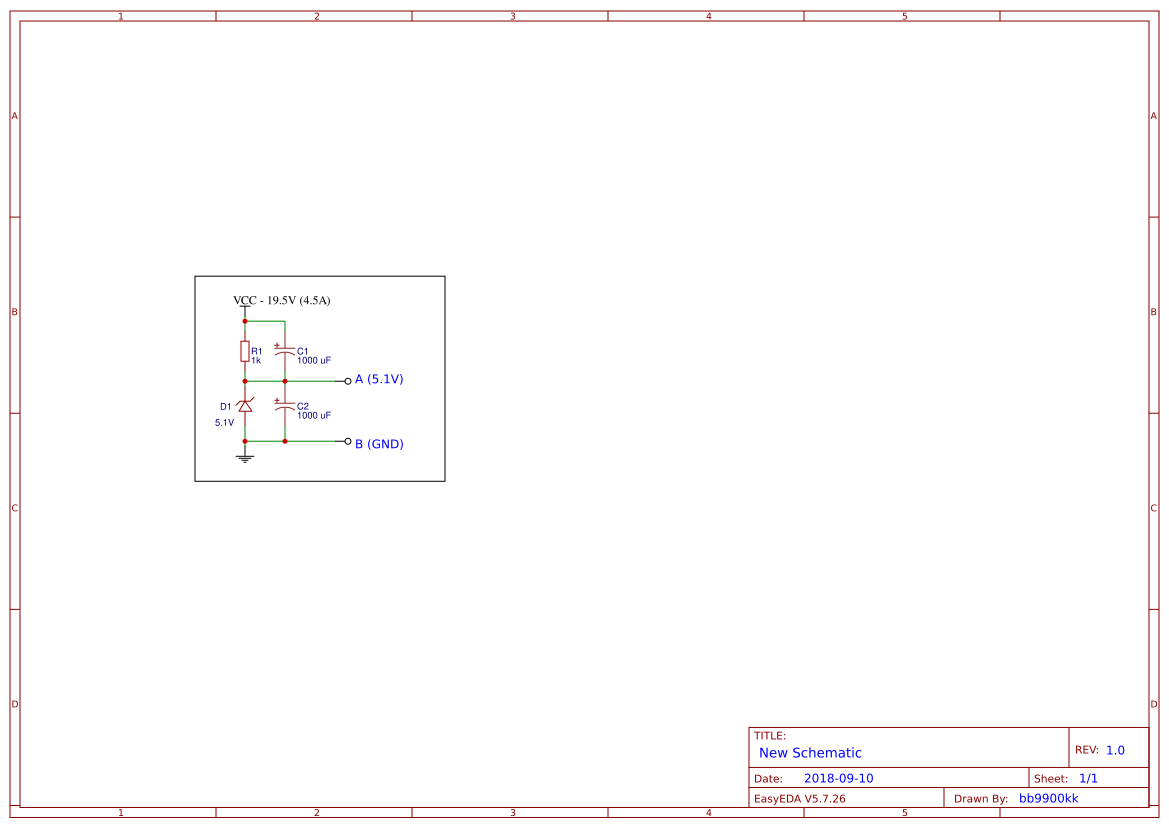Select the resistor R1 symbol
The height and width of the screenshot is (828, 1169).
pyautogui.click(x=245, y=351)
